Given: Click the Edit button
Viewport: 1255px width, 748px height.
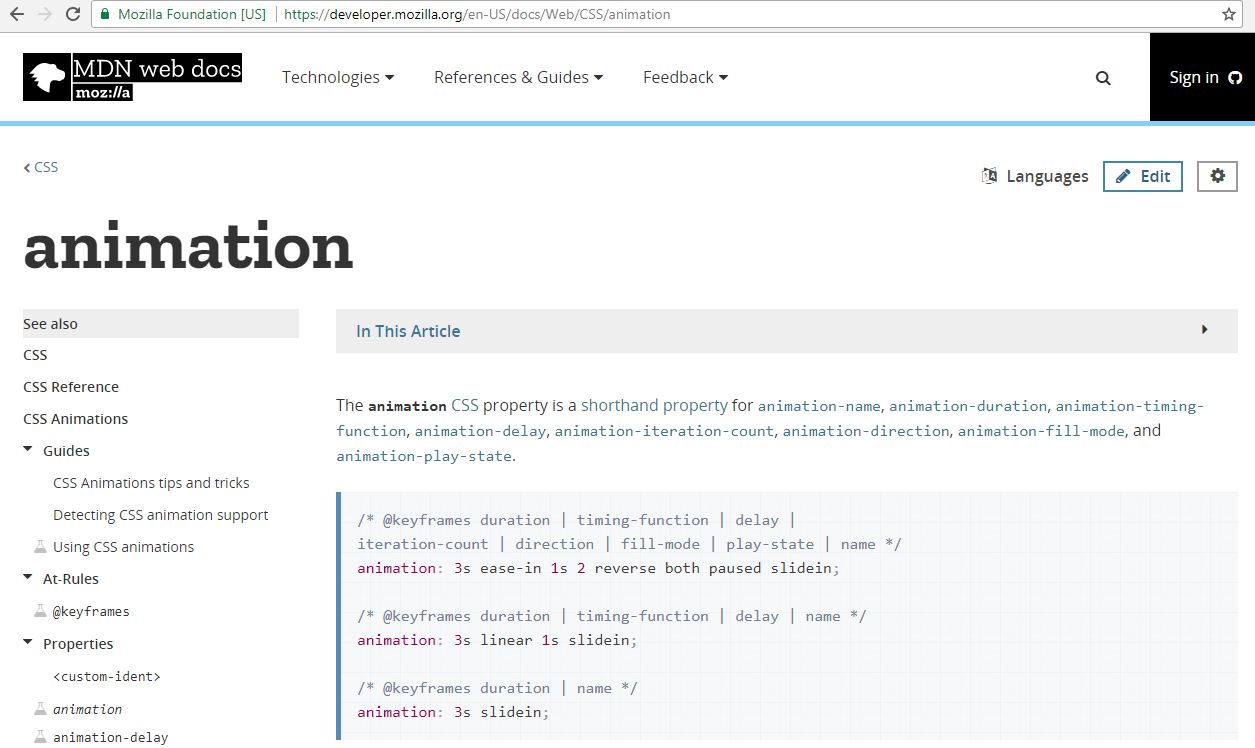Looking at the screenshot, I should 1142,176.
